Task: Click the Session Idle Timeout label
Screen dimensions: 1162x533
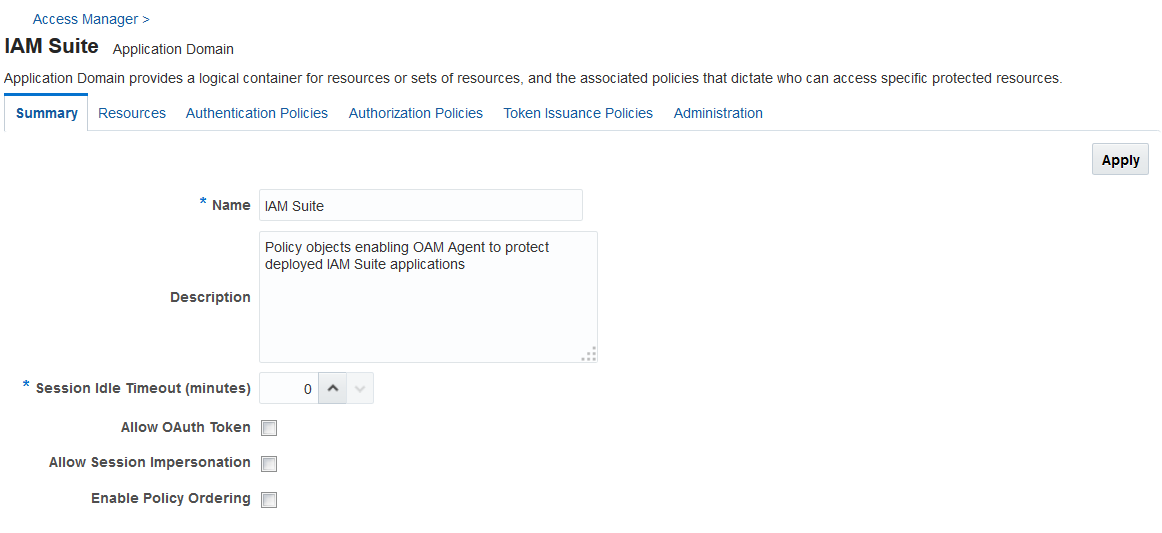Action: coord(143,388)
